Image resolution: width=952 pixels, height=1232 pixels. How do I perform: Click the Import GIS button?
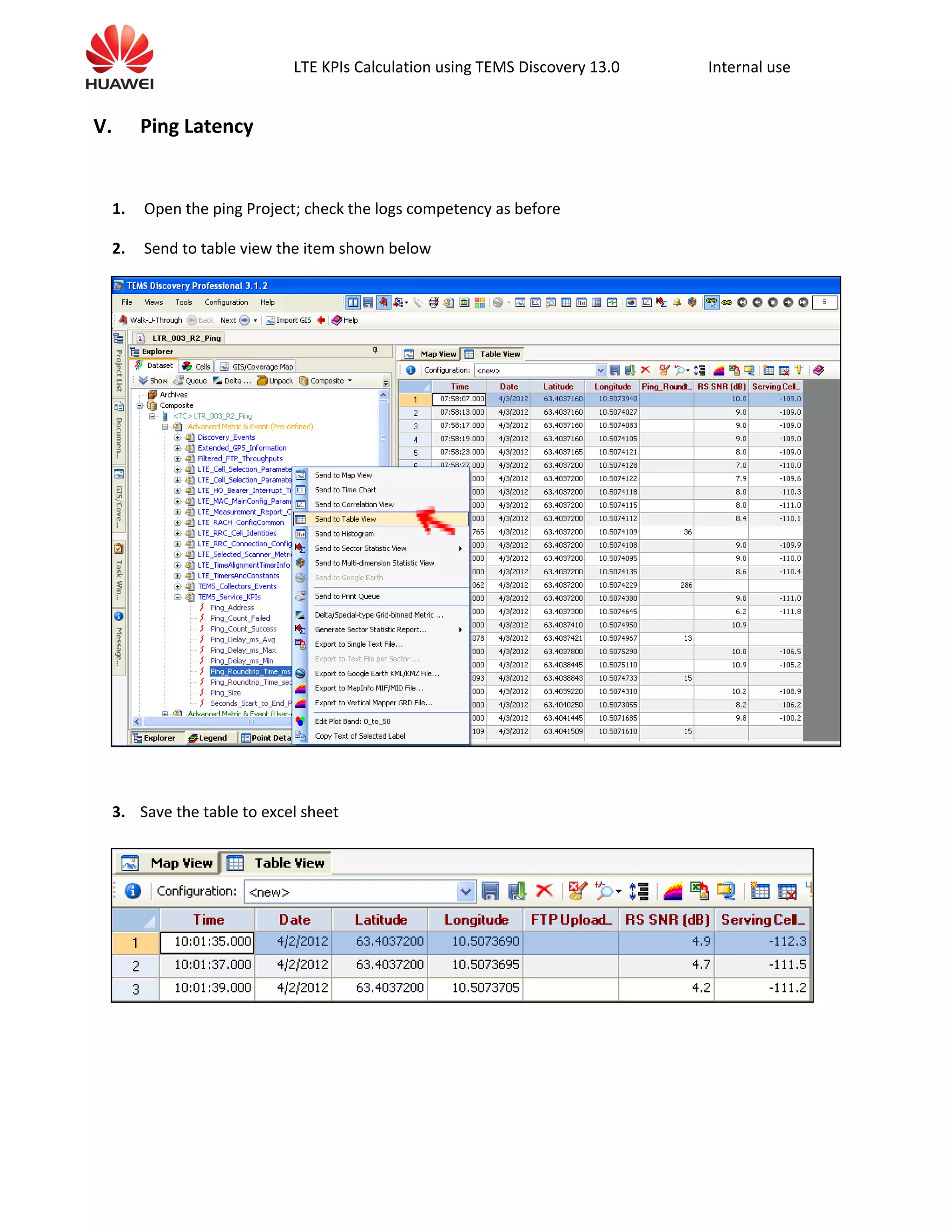click(289, 320)
